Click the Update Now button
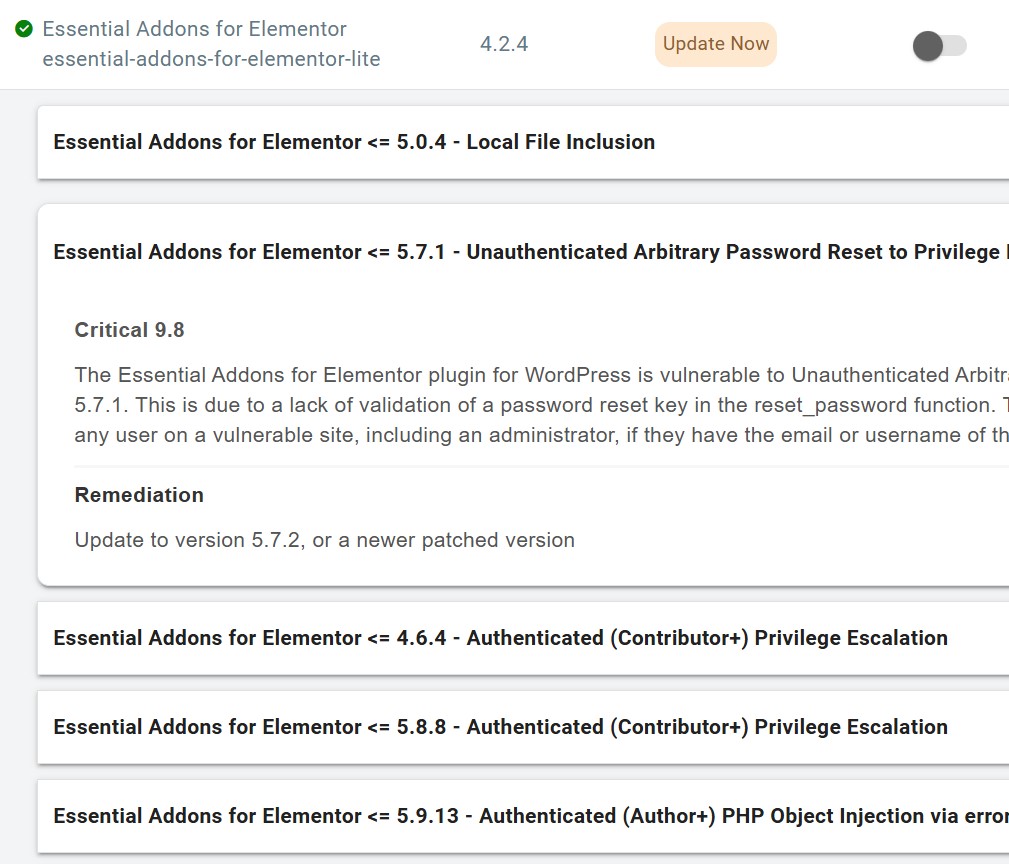This screenshot has height=864, width=1009. 716,44
